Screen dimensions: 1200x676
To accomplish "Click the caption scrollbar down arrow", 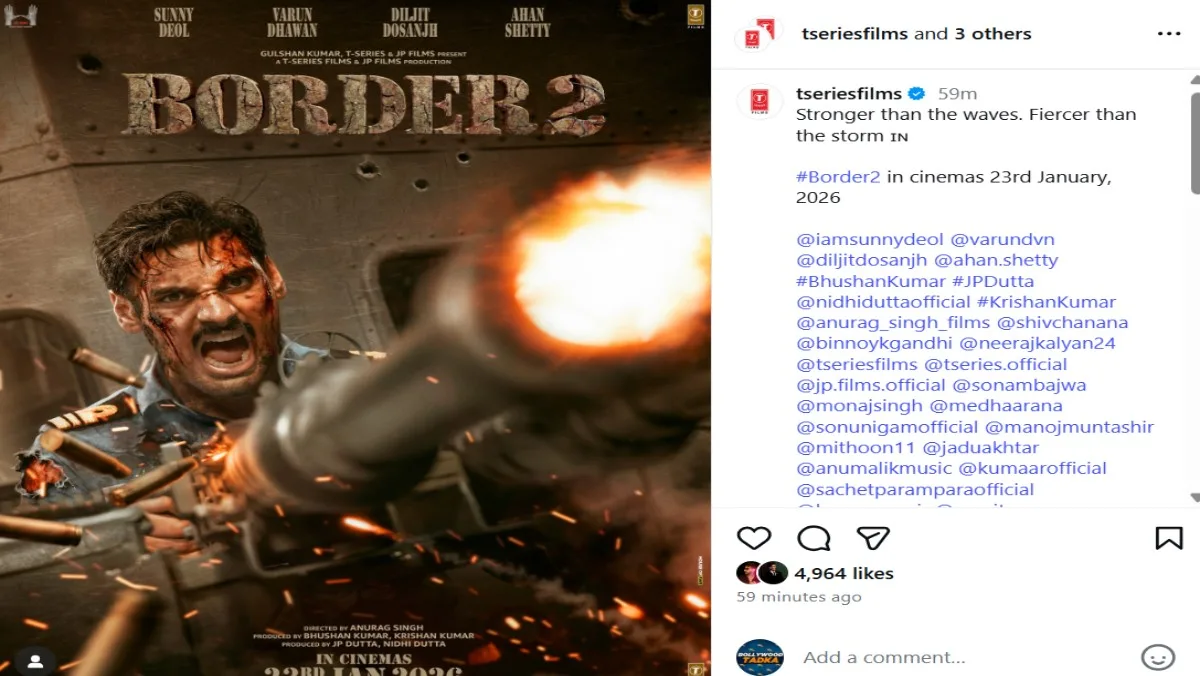I will pyautogui.click(x=1195, y=498).
